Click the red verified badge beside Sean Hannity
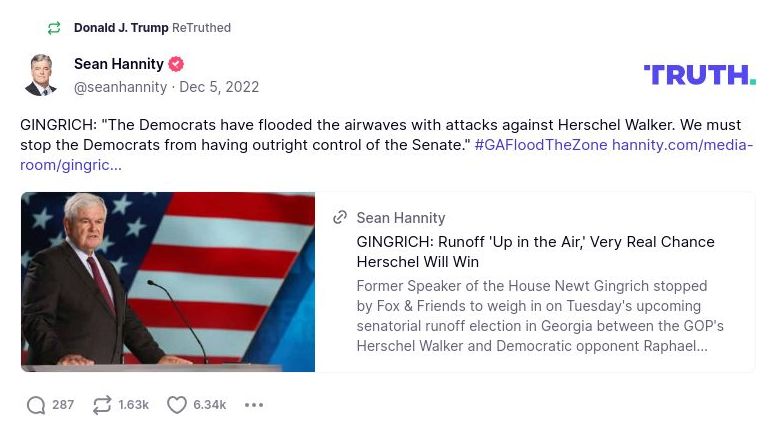 (176, 64)
